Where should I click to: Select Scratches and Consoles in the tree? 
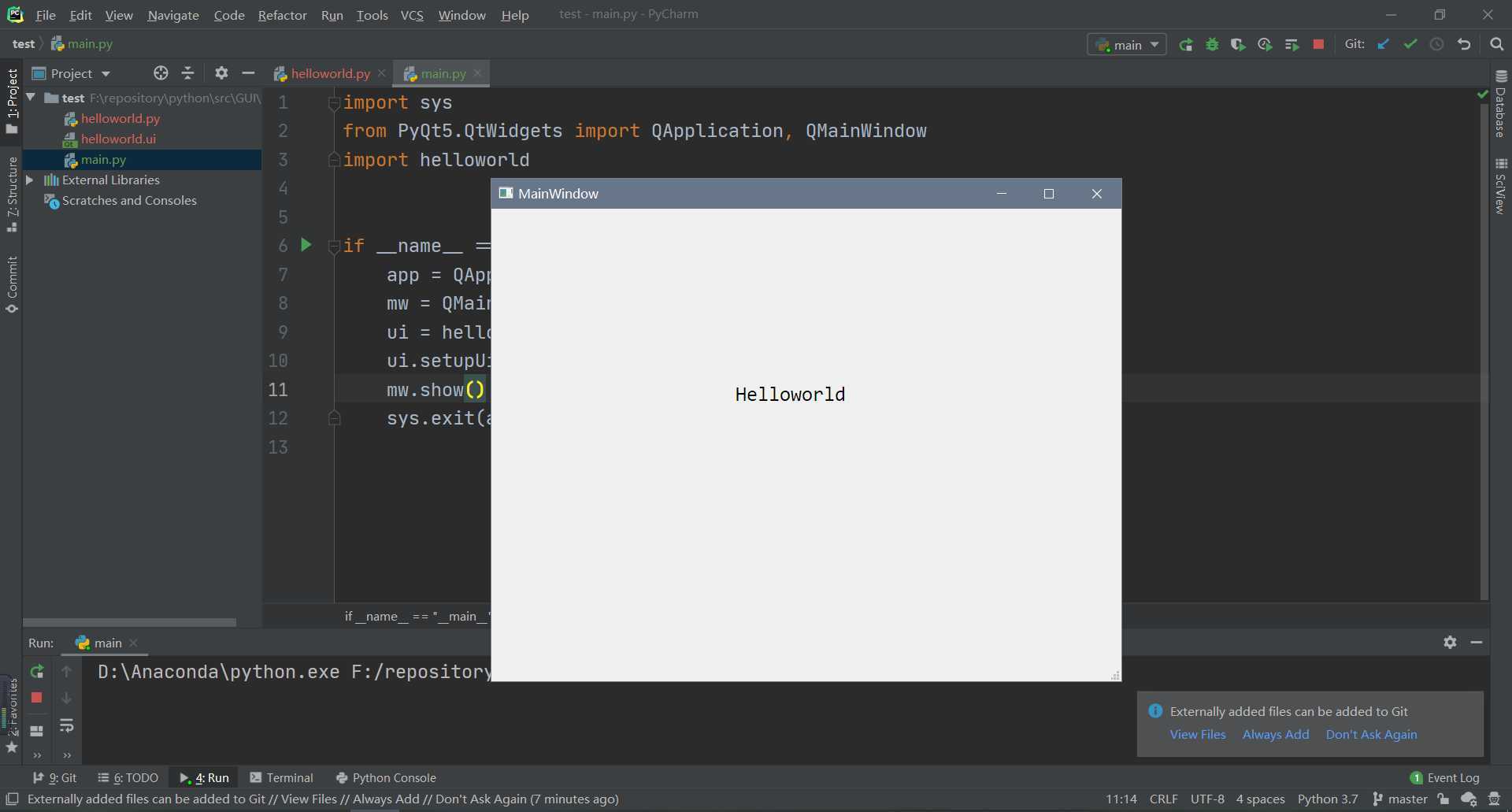pos(129,201)
